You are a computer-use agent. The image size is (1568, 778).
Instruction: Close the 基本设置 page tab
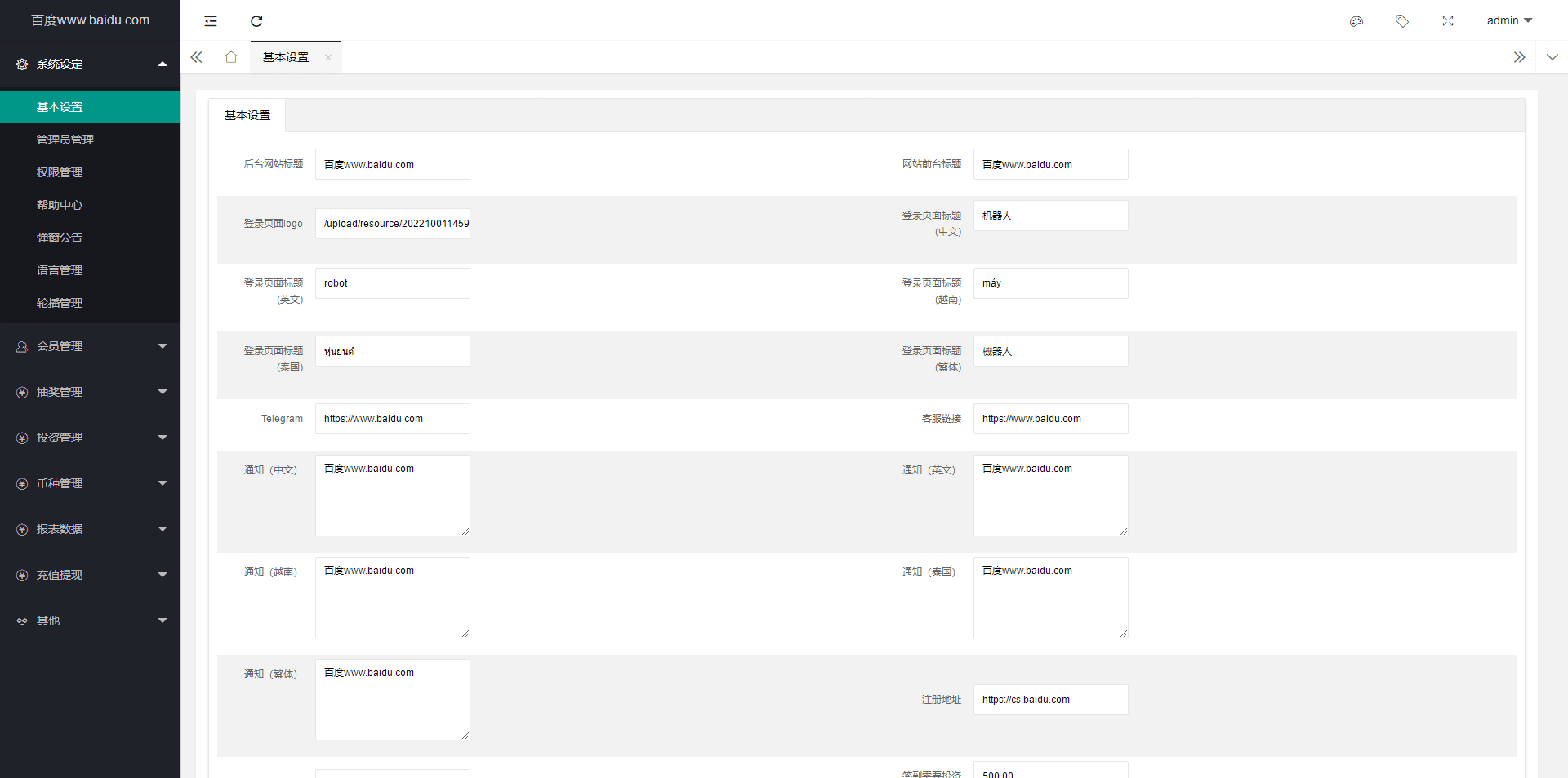coord(328,57)
